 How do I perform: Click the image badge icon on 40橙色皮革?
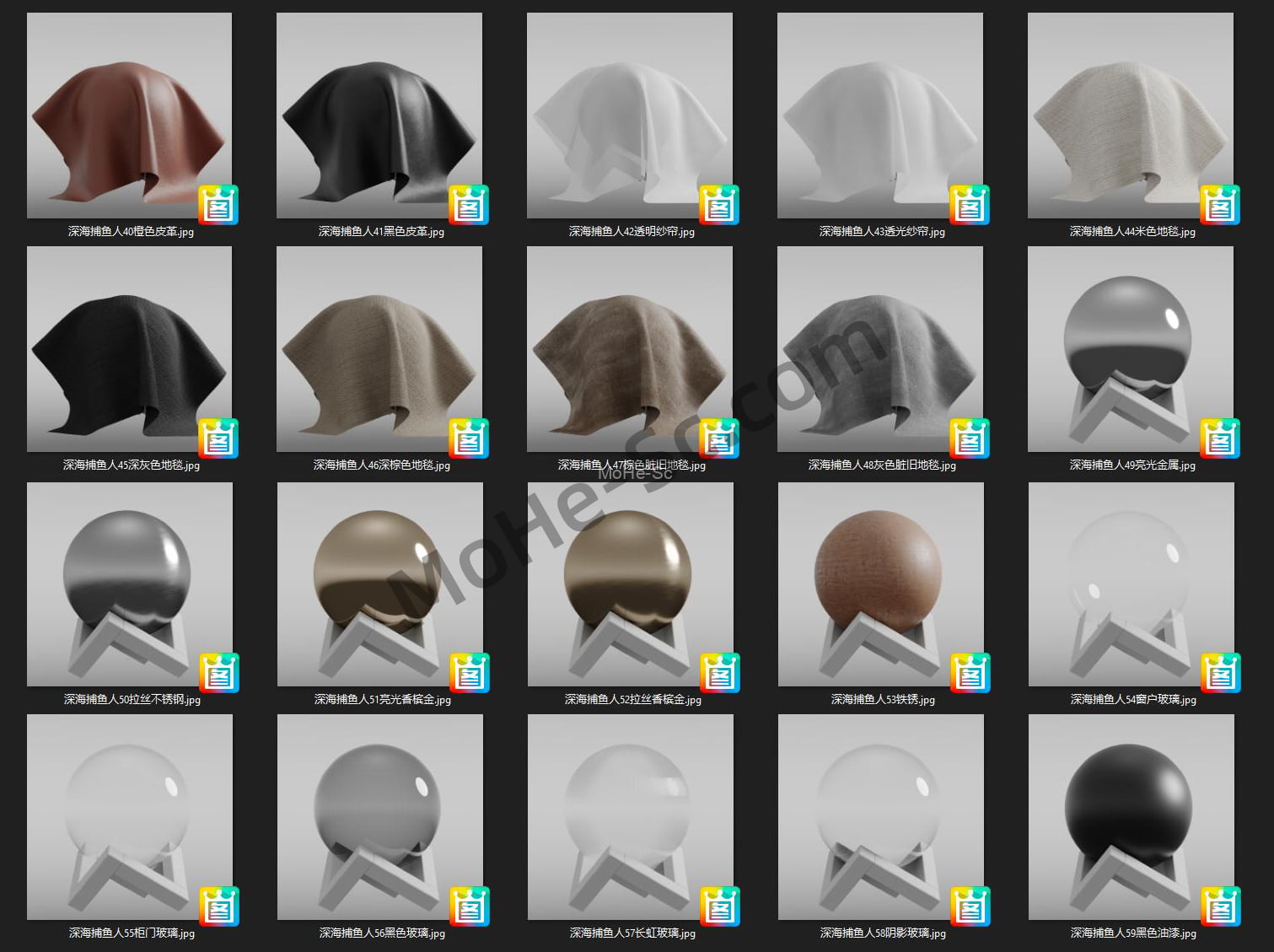click(218, 205)
